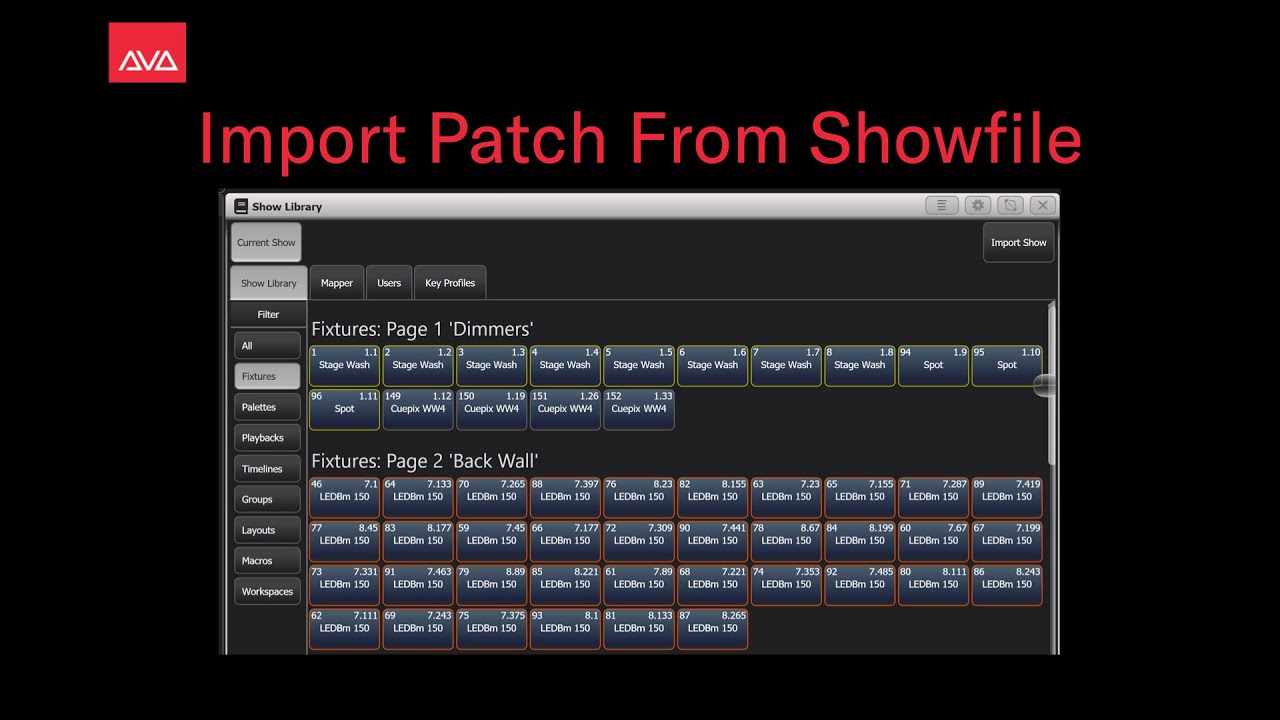The height and width of the screenshot is (720, 1280).
Task: Select Cuepix WW4 fixture number 152
Action: point(639,410)
